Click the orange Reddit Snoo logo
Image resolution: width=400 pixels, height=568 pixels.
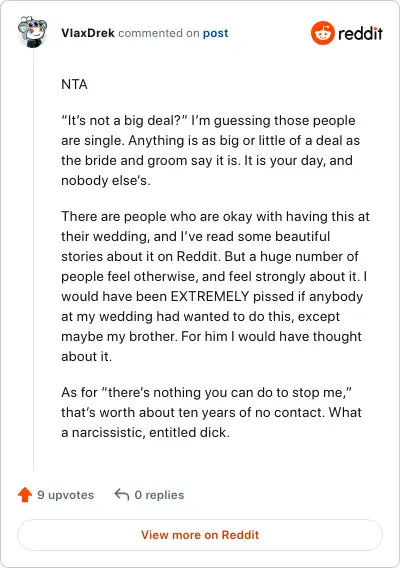(x=322, y=33)
